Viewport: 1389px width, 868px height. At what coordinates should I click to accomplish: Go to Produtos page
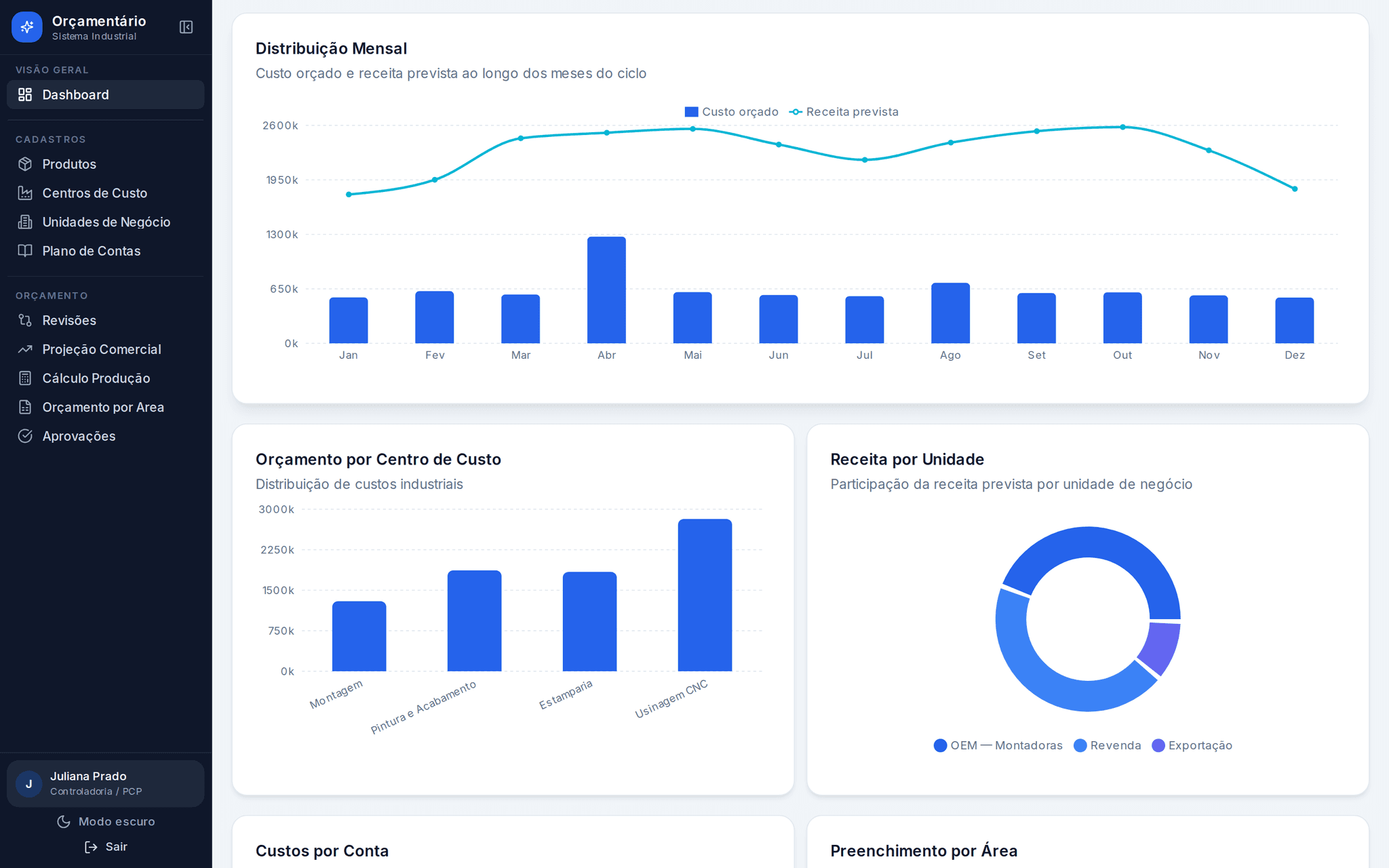[x=105, y=164]
